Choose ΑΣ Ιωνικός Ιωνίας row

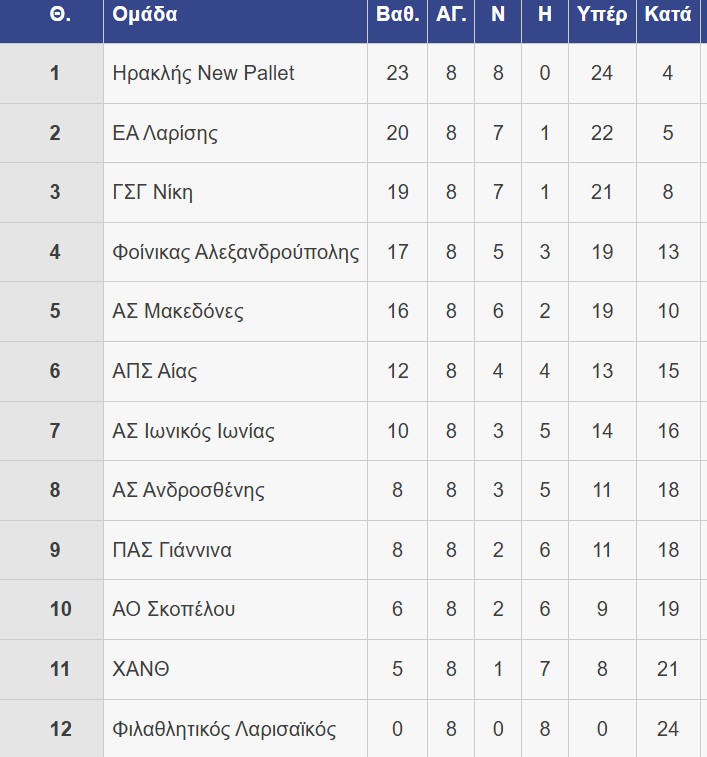tap(194, 431)
